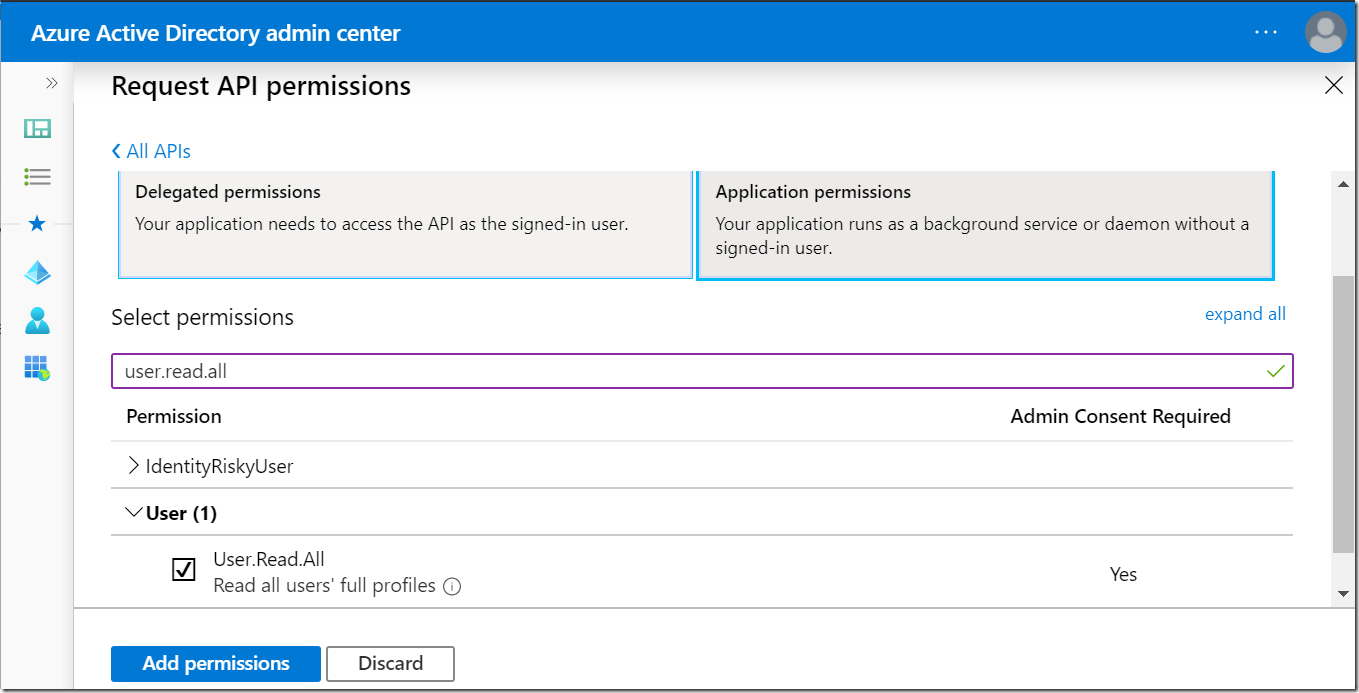The width and height of the screenshot is (1359, 693).
Task: Click the Add permissions button
Action: 216,664
